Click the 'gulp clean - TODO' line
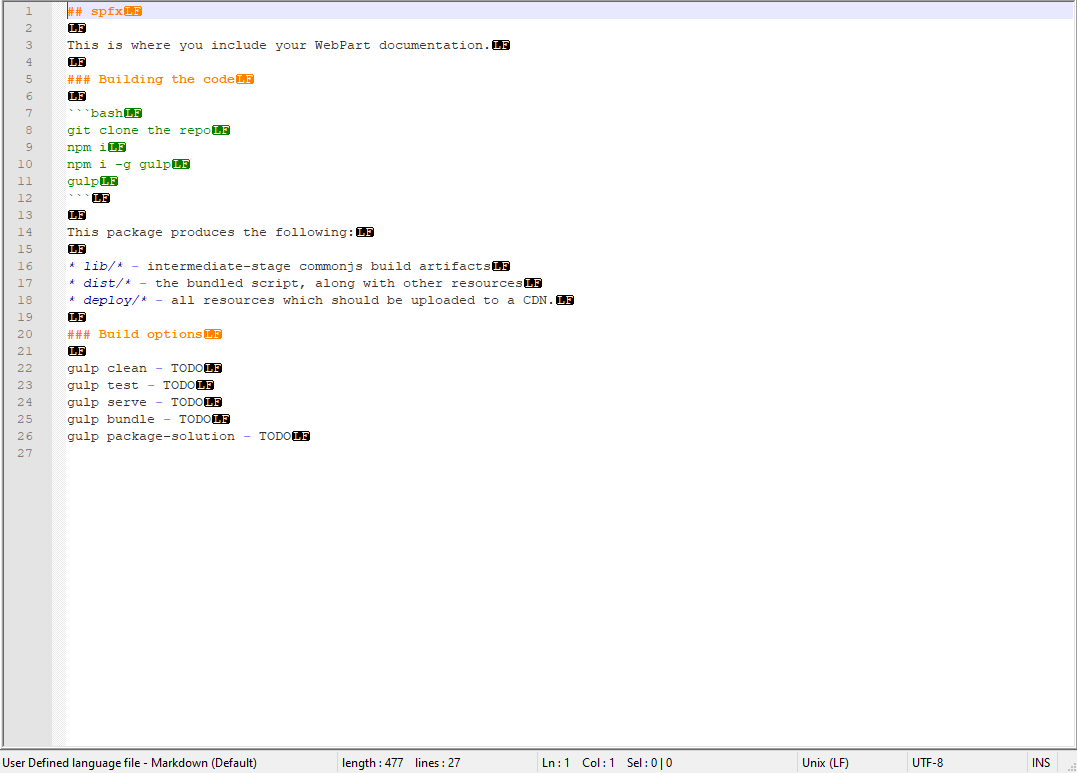Image resolution: width=1077 pixels, height=773 pixels. (135, 368)
